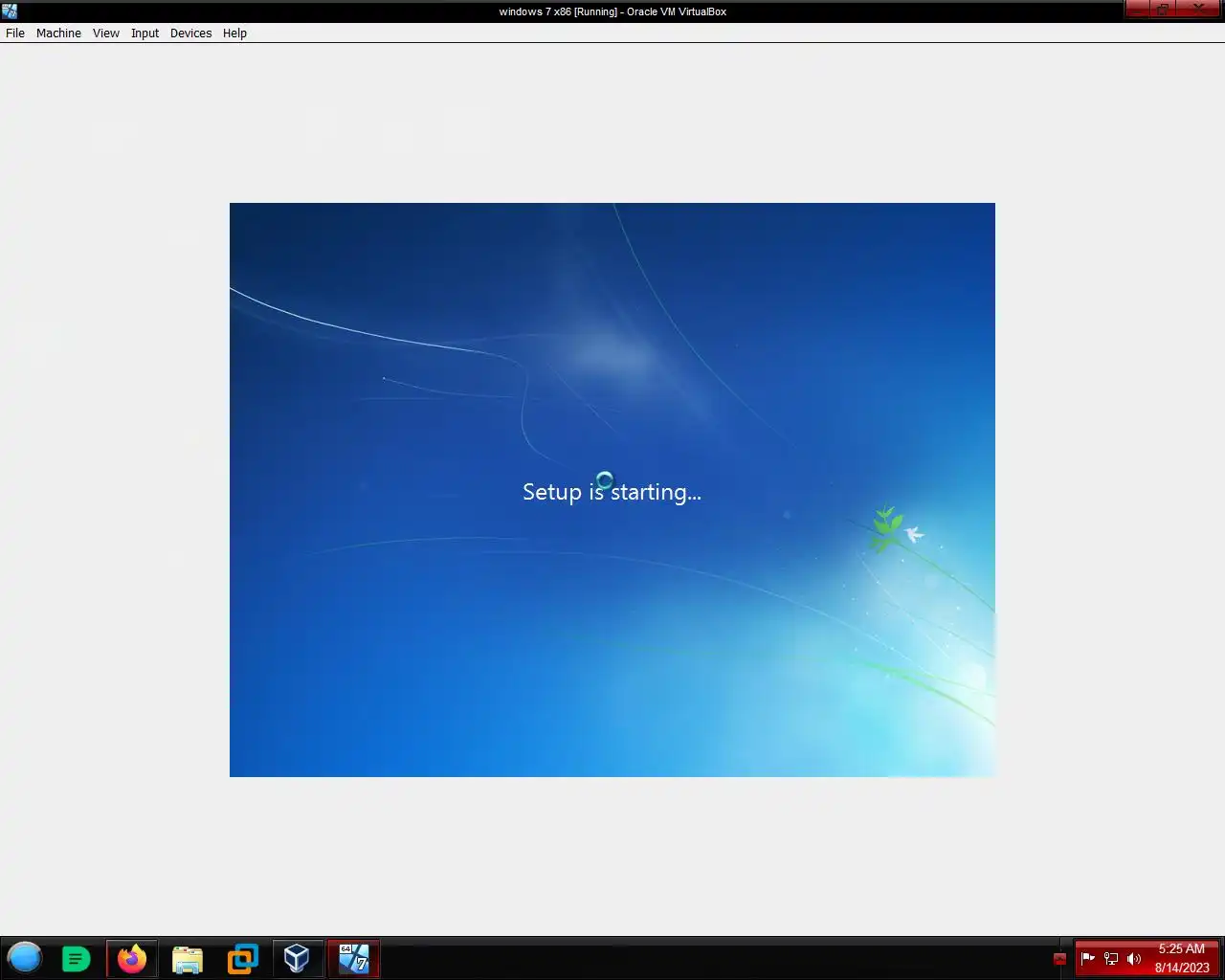Open the clock showing 5:25 AM

pyautogui.click(x=1182, y=958)
